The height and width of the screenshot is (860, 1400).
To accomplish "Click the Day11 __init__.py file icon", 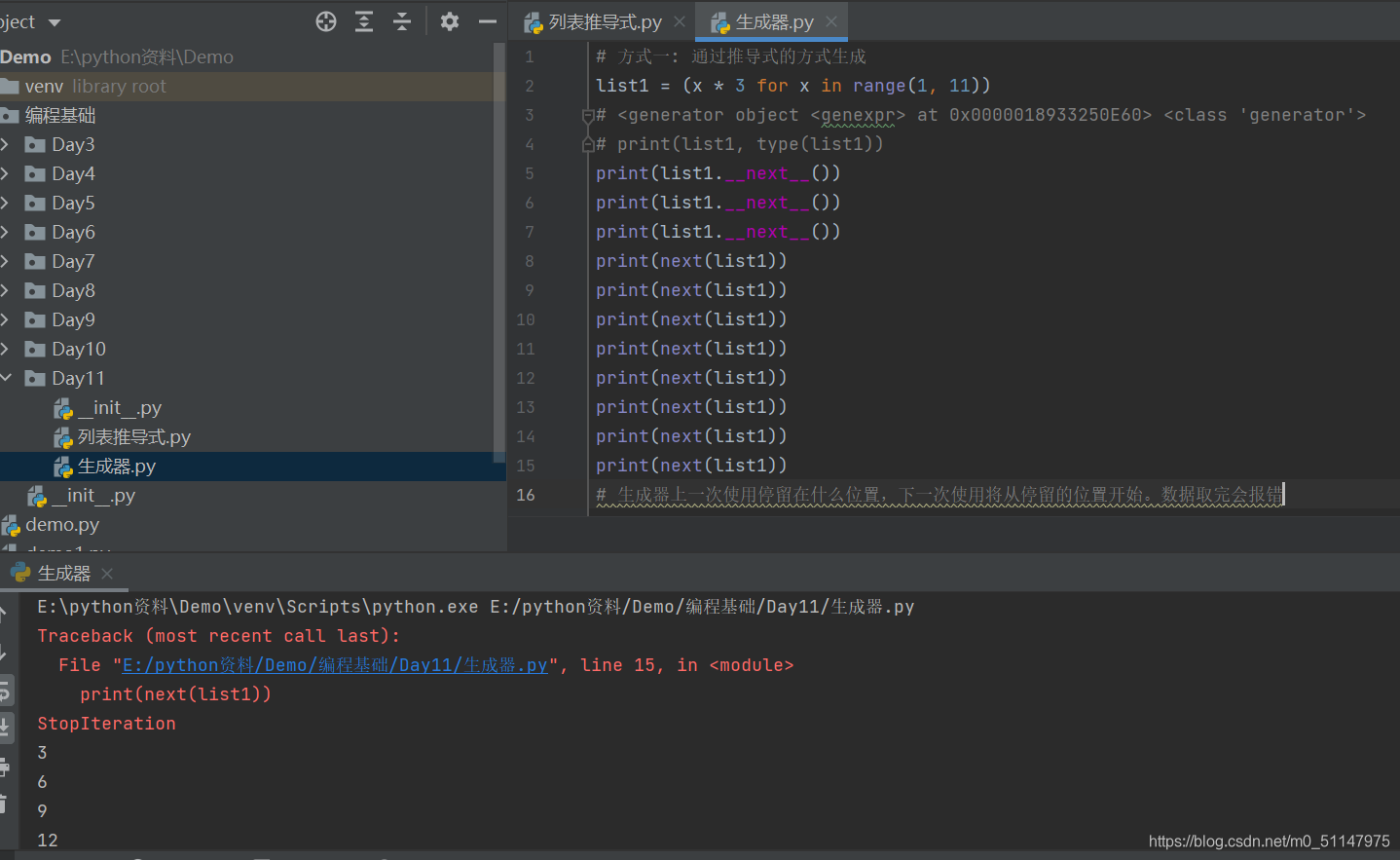I will (63, 408).
